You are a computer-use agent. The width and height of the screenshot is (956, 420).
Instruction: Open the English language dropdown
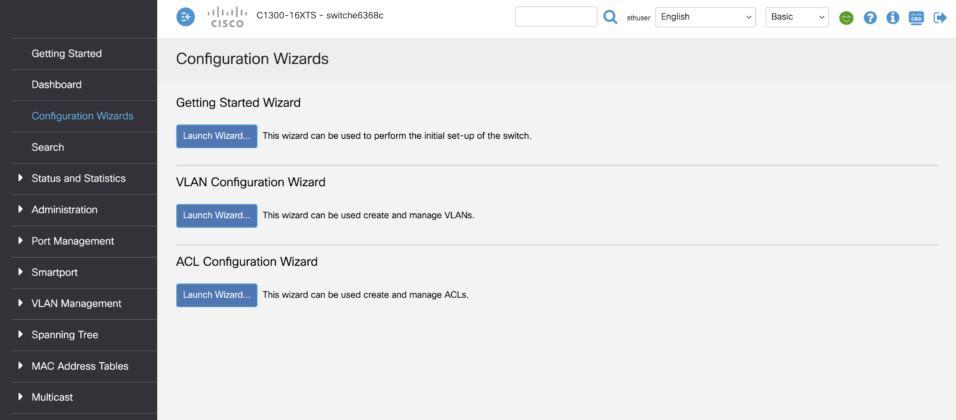tap(705, 17)
